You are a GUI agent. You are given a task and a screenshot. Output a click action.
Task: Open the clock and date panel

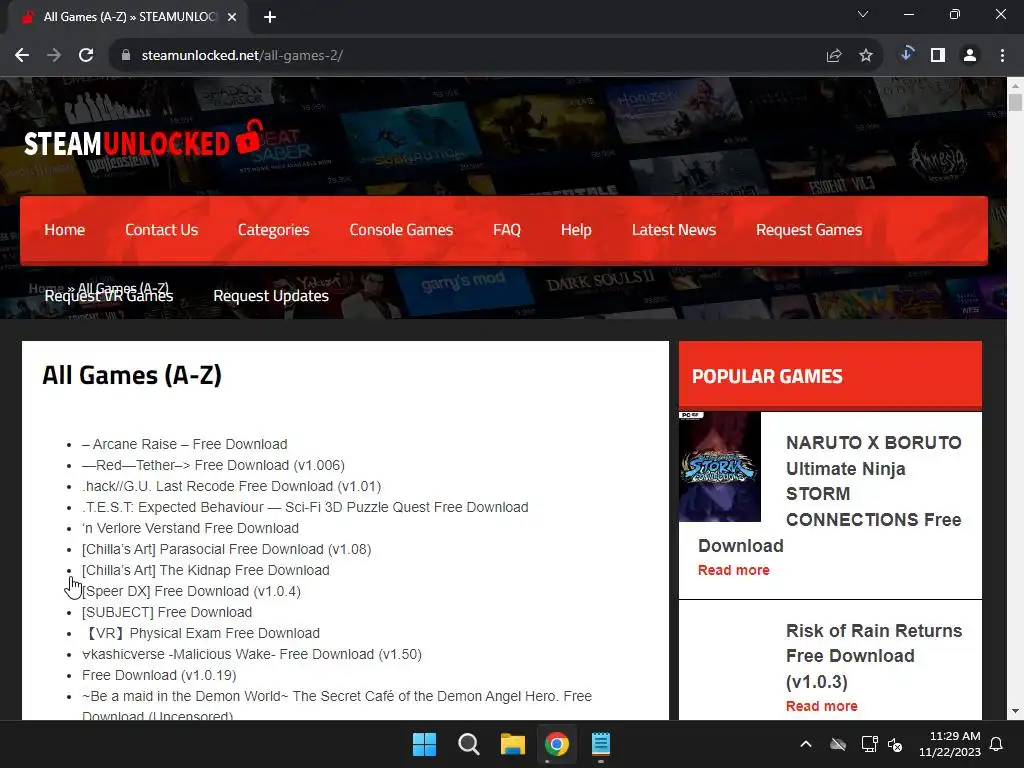[950, 744]
